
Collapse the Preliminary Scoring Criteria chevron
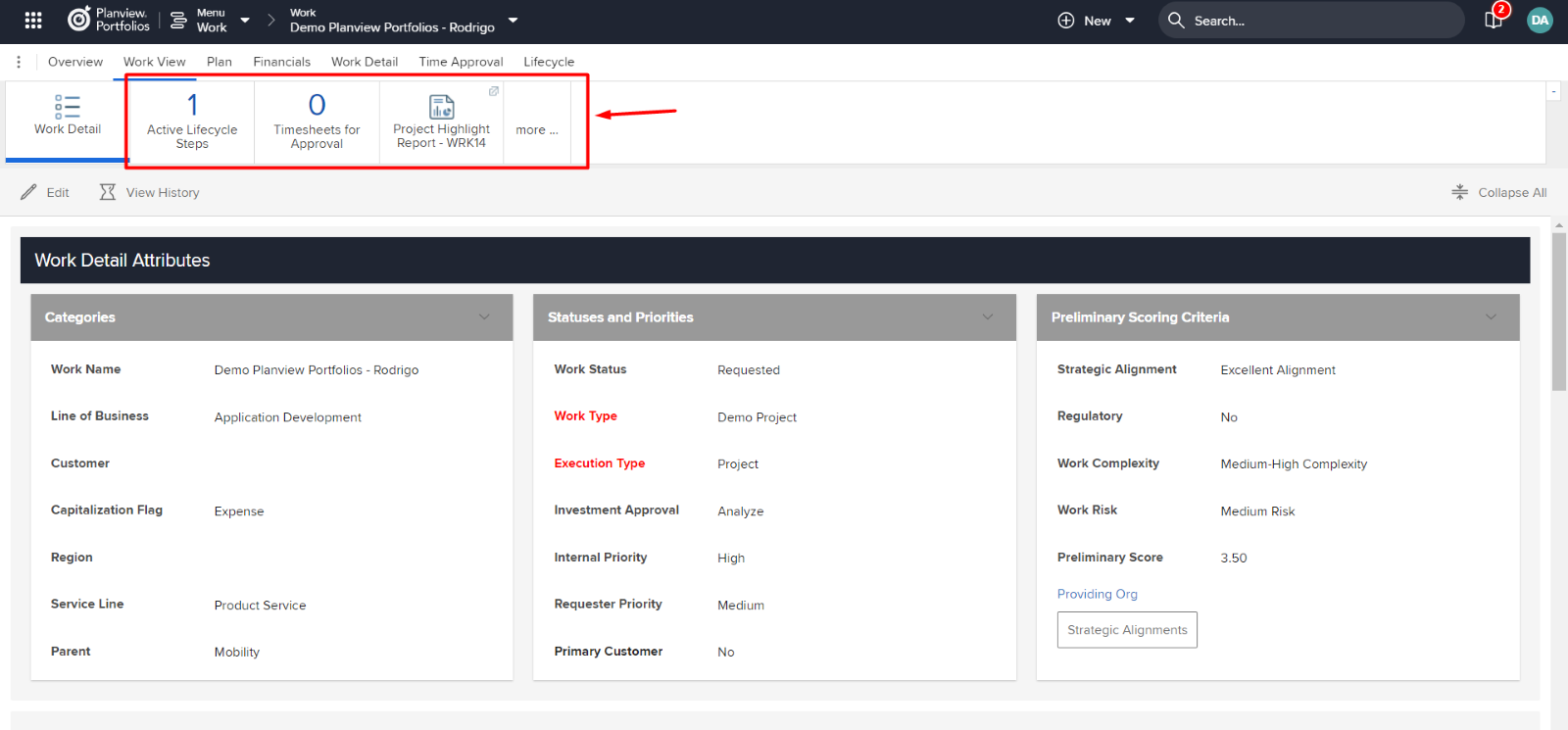(x=1491, y=317)
